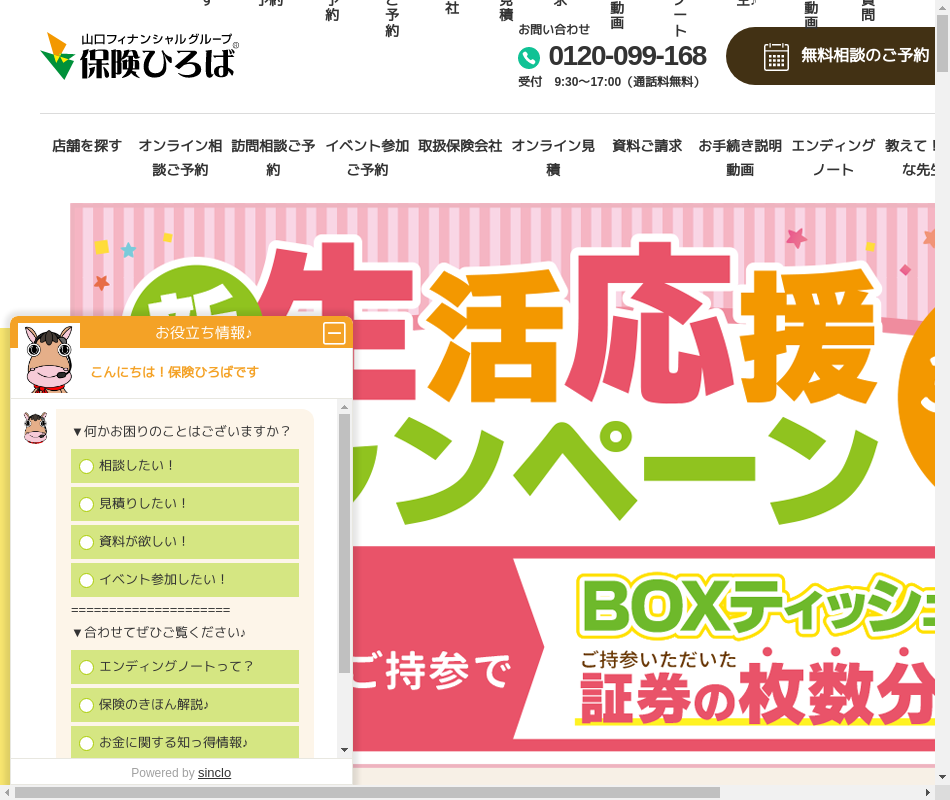Image resolution: width=950 pixels, height=800 pixels.
Task: Go to 資料ご請求 in navigation
Action: point(647,146)
